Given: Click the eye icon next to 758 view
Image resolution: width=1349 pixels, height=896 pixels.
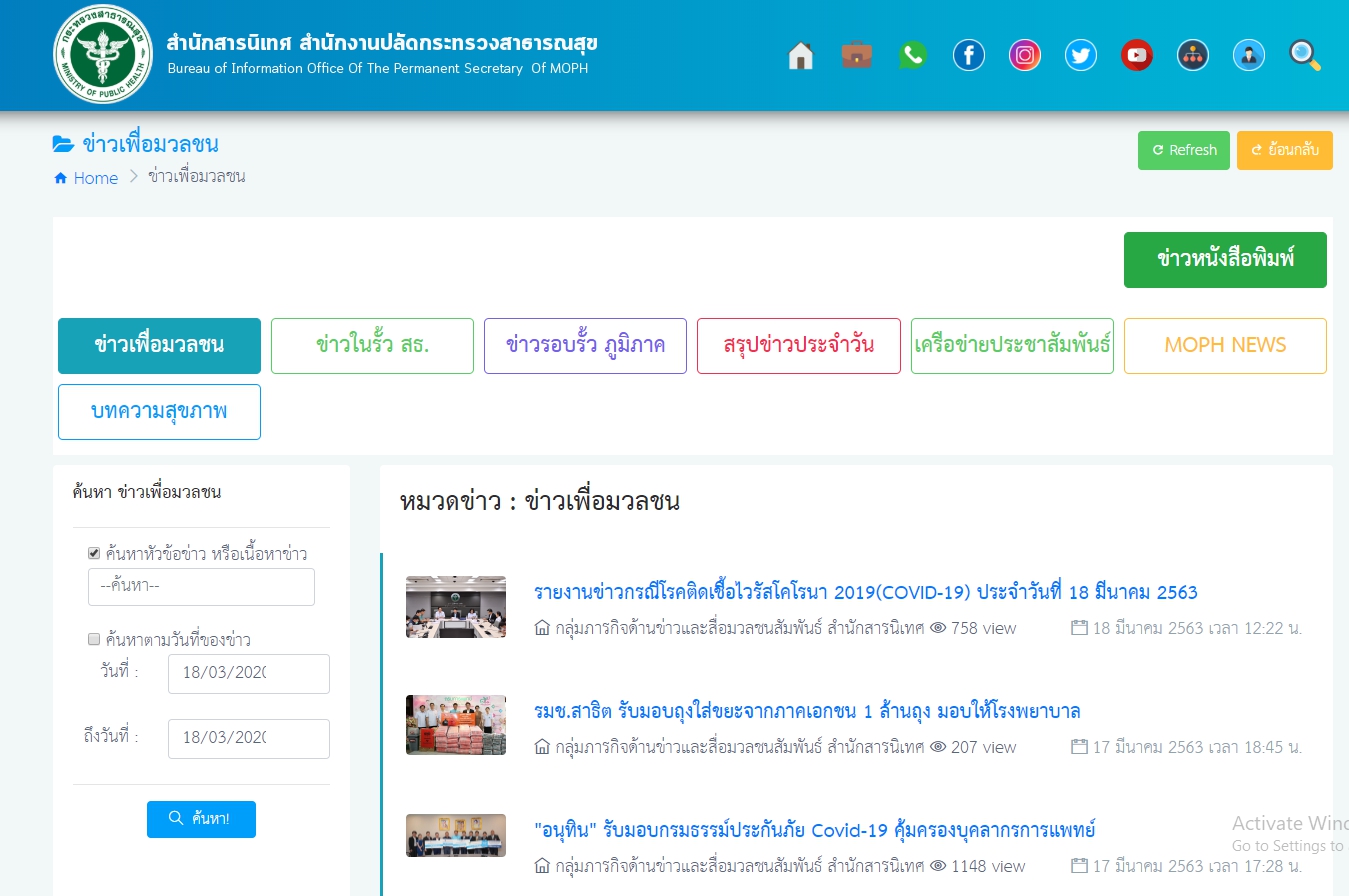Looking at the screenshot, I should tap(938, 628).
